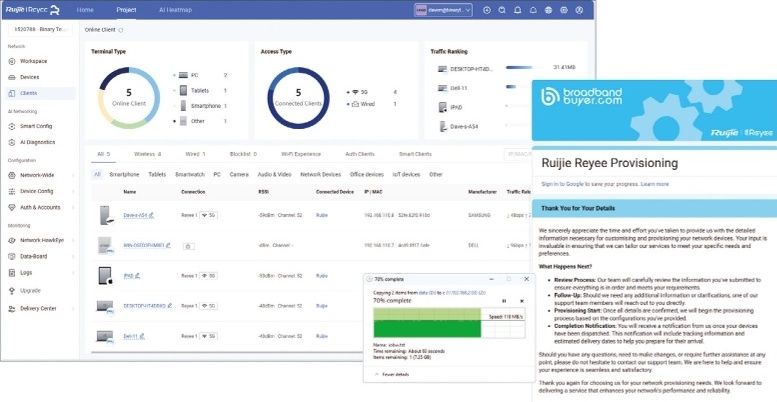Open the Data-Board monitoring page
Image resolution: width=777 pixels, height=402 pixels.
tap(34, 256)
